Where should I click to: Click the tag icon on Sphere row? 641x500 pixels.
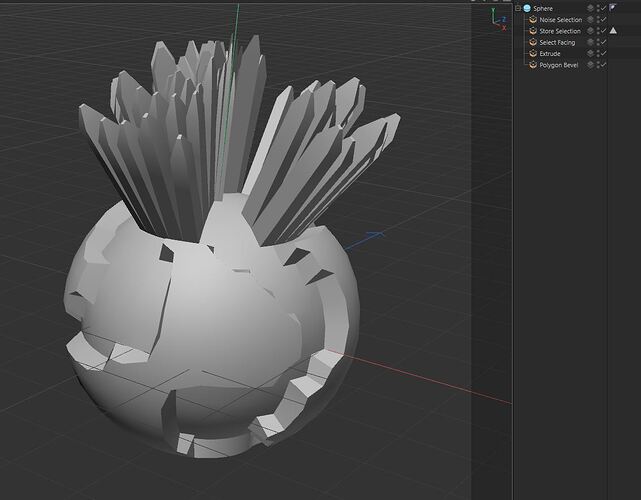(613, 8)
